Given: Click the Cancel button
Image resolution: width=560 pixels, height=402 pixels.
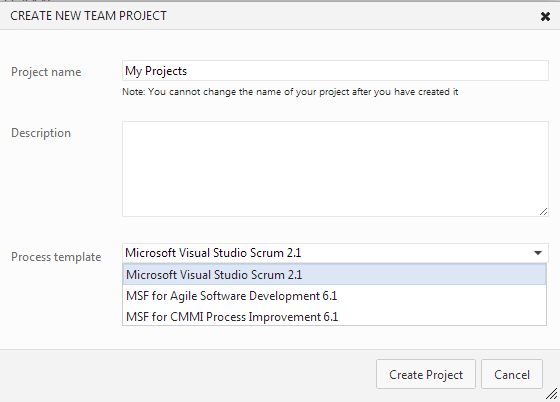Looking at the screenshot, I should click(x=512, y=375).
